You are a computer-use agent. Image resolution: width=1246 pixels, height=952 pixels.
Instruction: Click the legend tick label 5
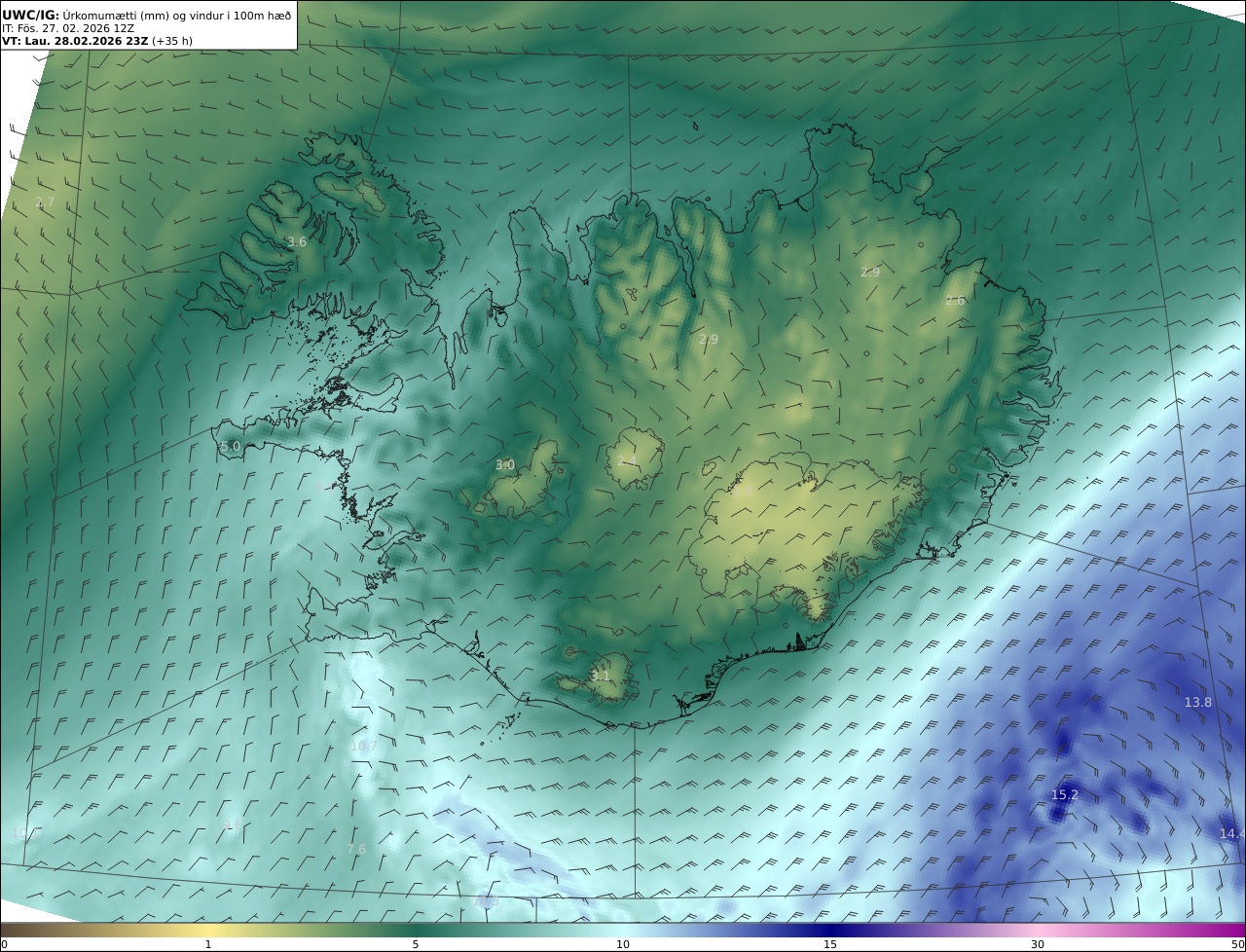pos(416,944)
